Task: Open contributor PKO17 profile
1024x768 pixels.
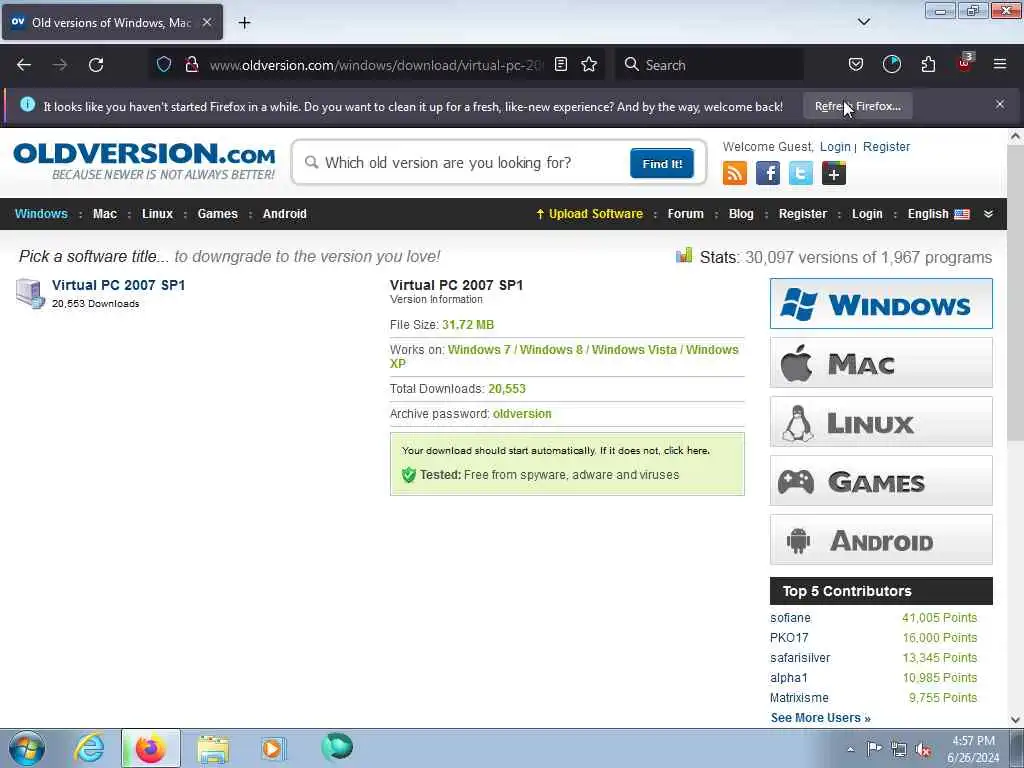Action: (789, 637)
